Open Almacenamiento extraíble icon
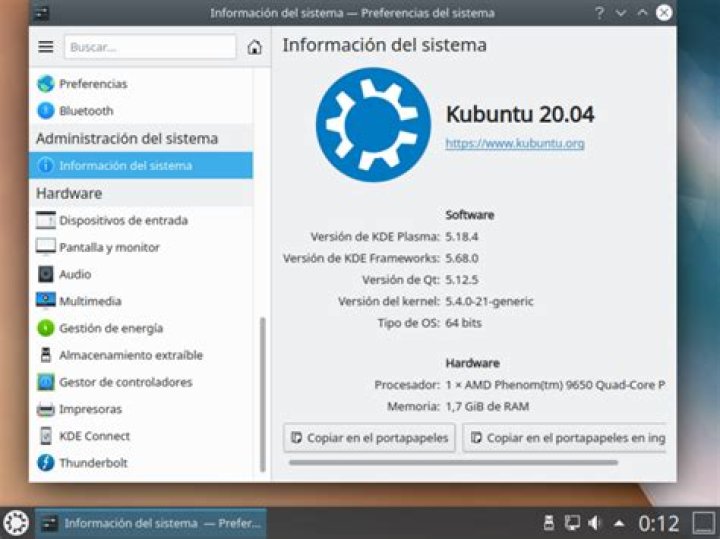The width and height of the screenshot is (720, 539). [x=45, y=355]
